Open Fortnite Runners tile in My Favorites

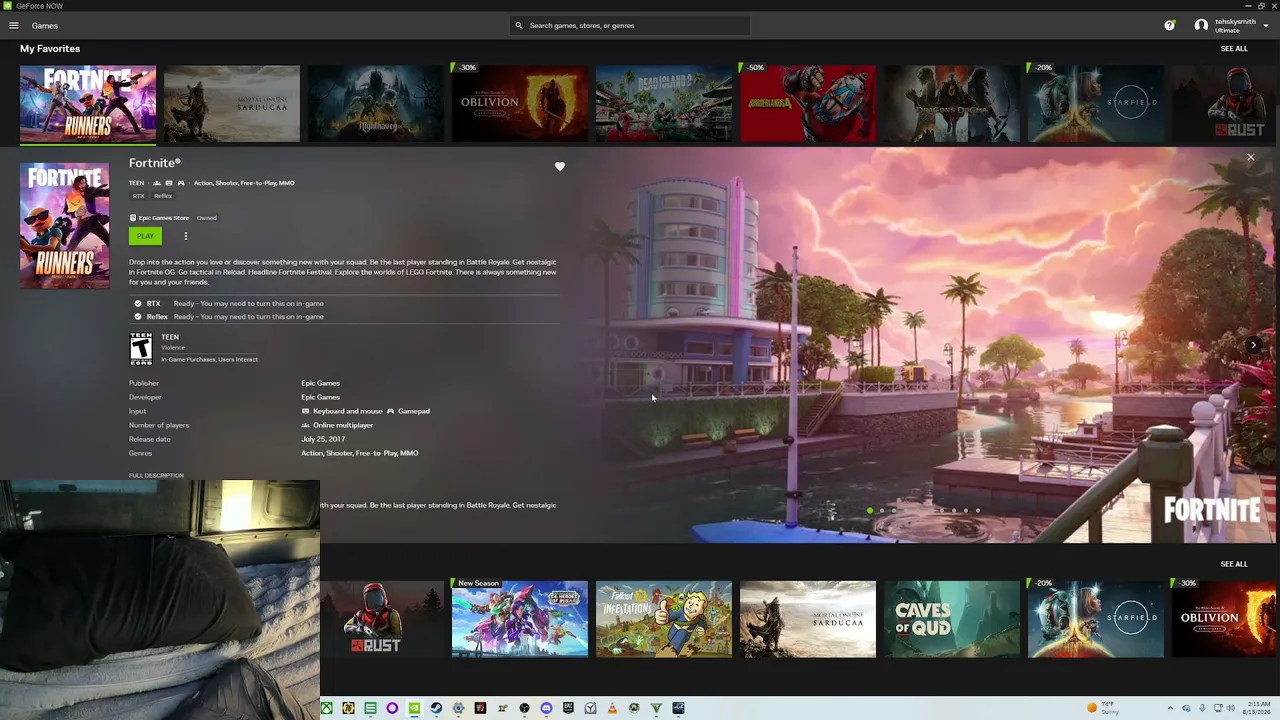[88, 104]
